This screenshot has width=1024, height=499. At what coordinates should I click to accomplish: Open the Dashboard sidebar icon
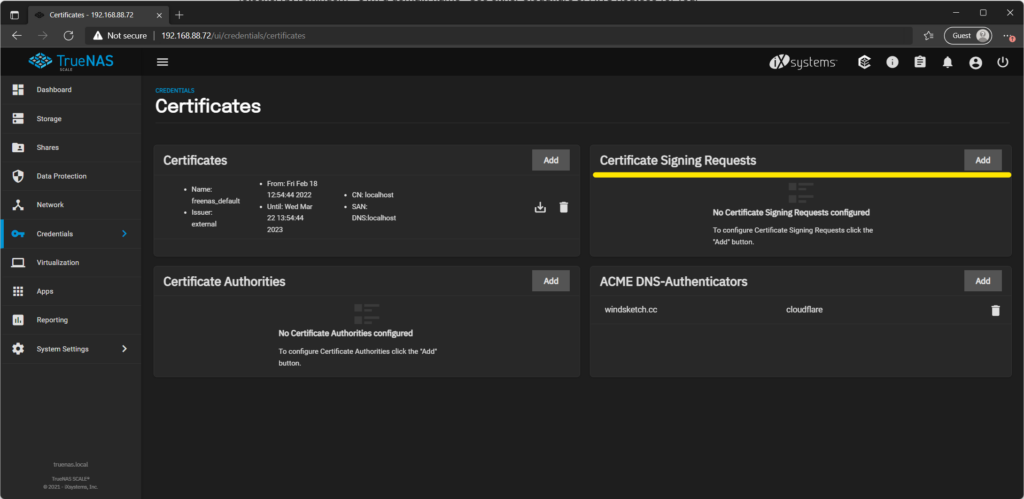coord(18,89)
